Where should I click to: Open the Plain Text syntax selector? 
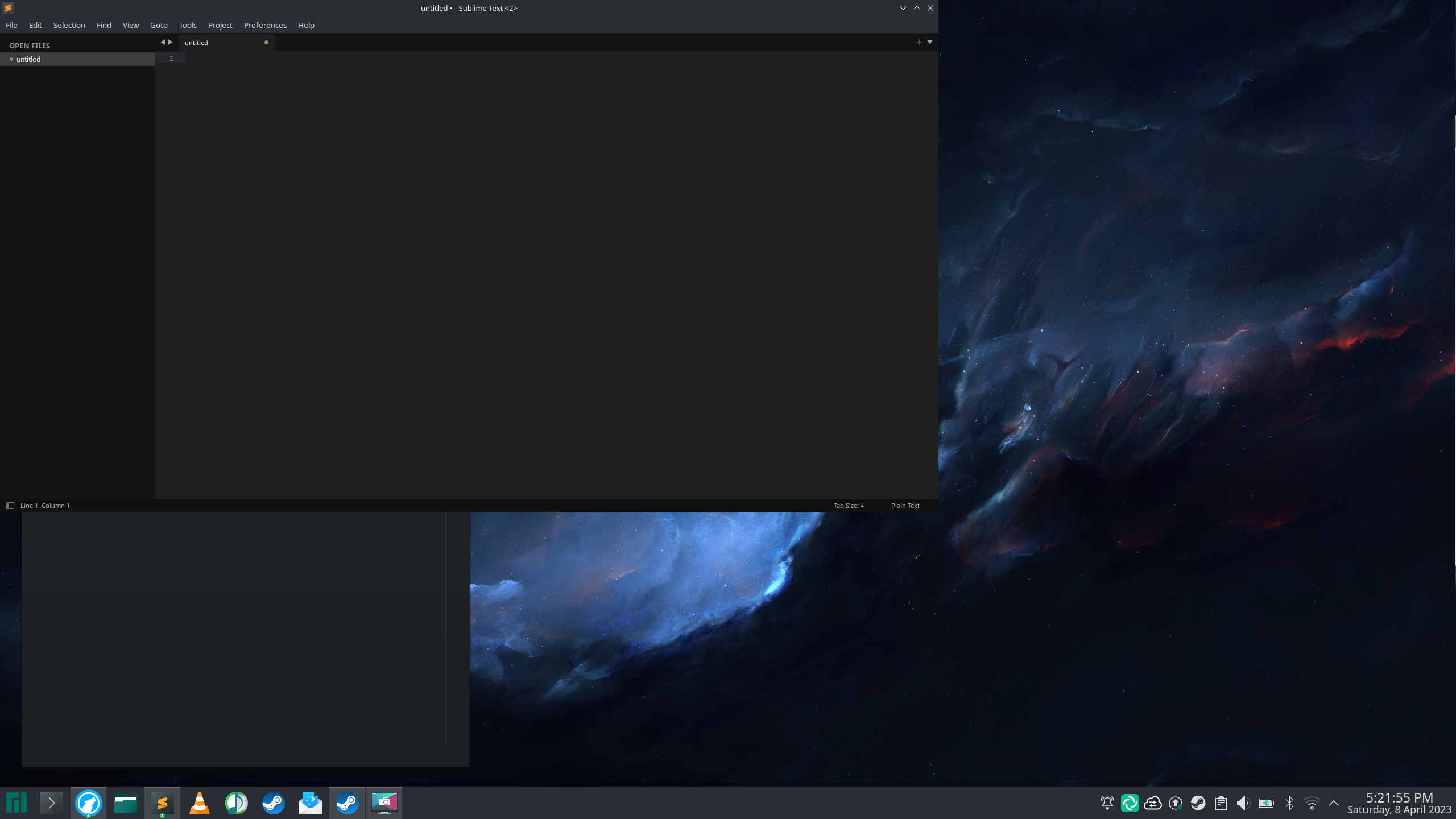tap(905, 506)
